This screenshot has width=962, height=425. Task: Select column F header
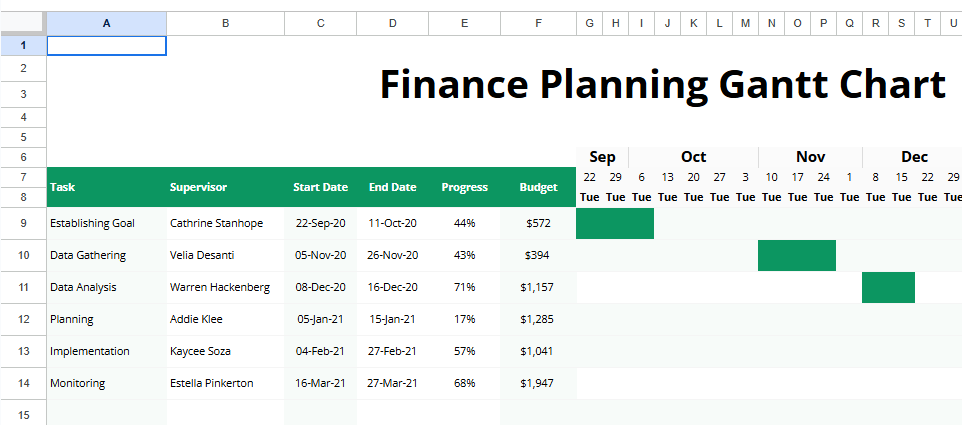pyautogui.click(x=538, y=23)
